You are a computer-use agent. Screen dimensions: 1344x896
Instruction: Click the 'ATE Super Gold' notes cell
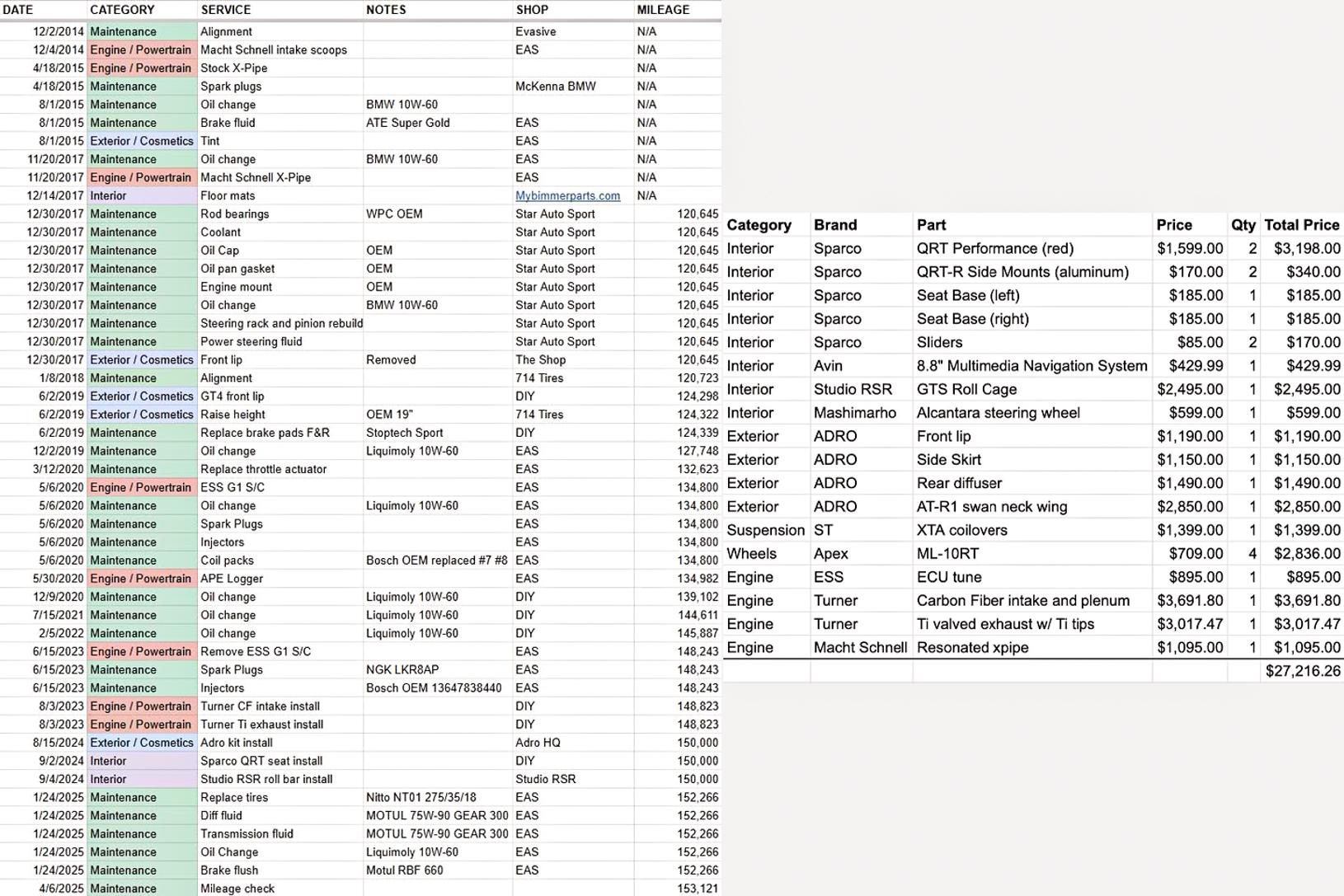coord(438,123)
